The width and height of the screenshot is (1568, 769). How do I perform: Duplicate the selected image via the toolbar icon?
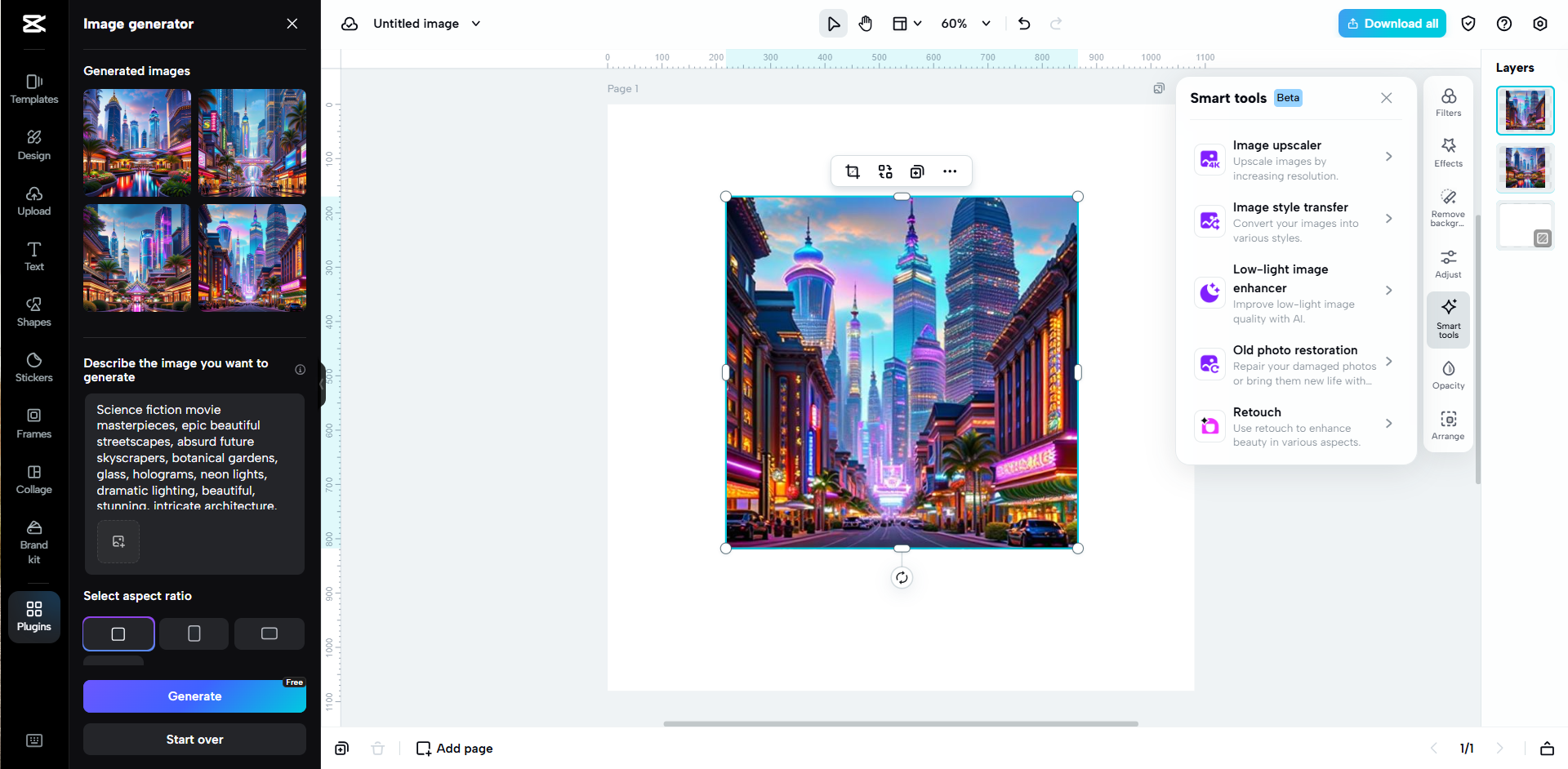(x=917, y=171)
